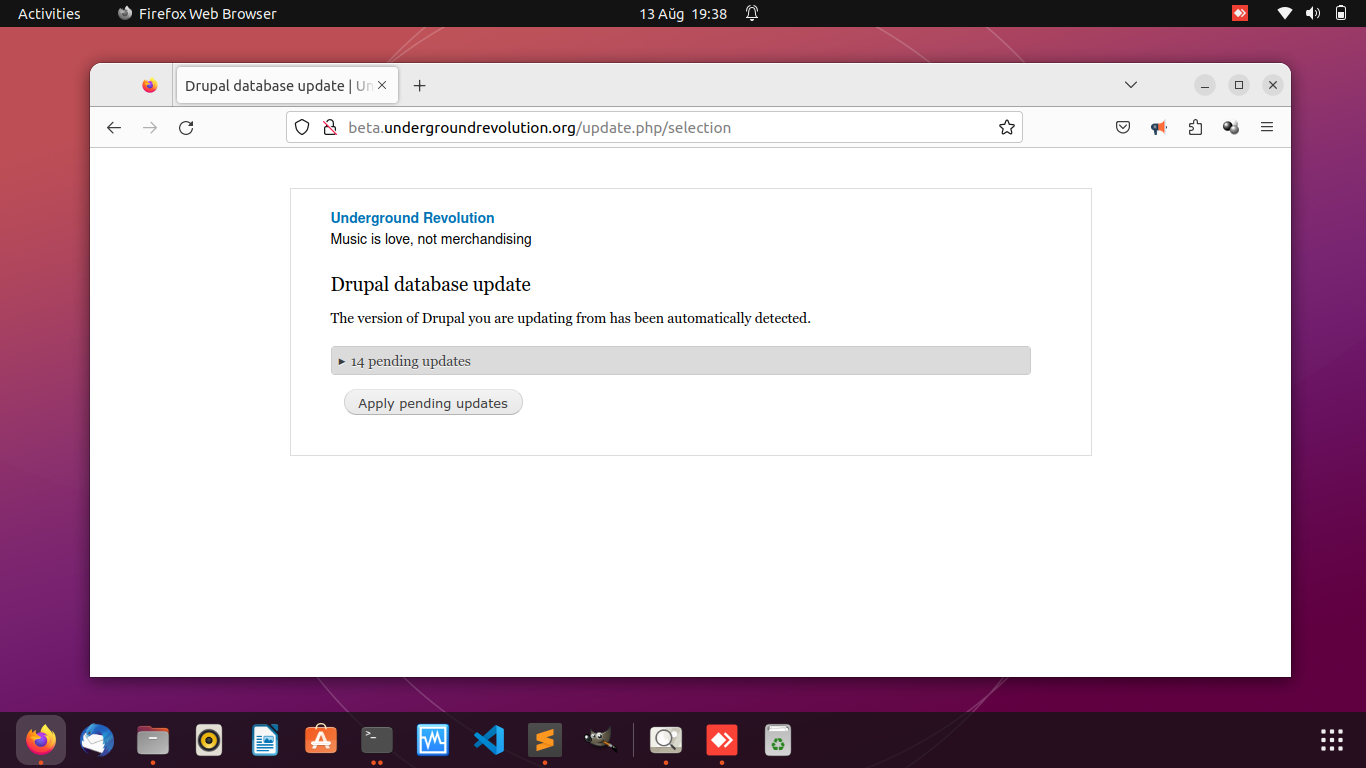Open the Terminal from the dock
This screenshot has width=1366, height=768.
pos(377,740)
